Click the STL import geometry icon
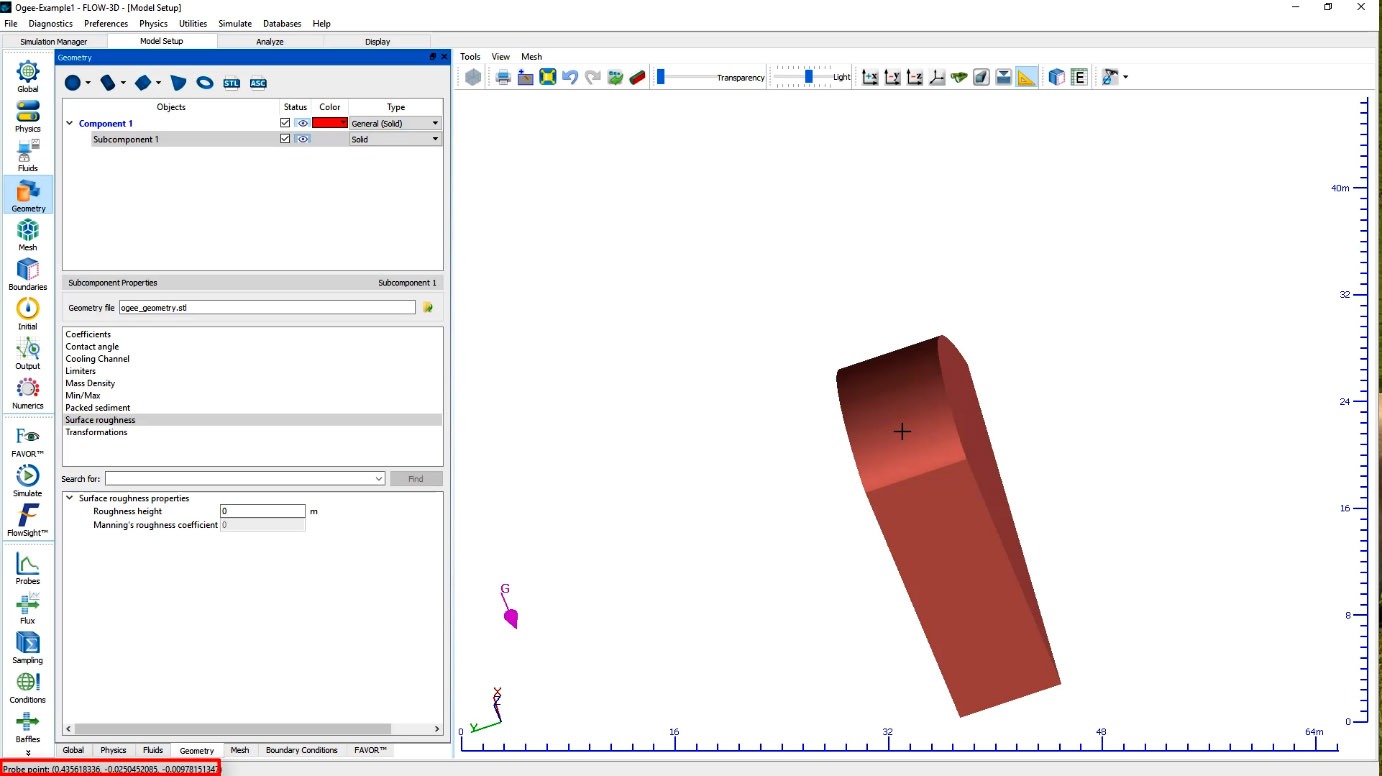The image size is (1382, 776). pos(232,83)
